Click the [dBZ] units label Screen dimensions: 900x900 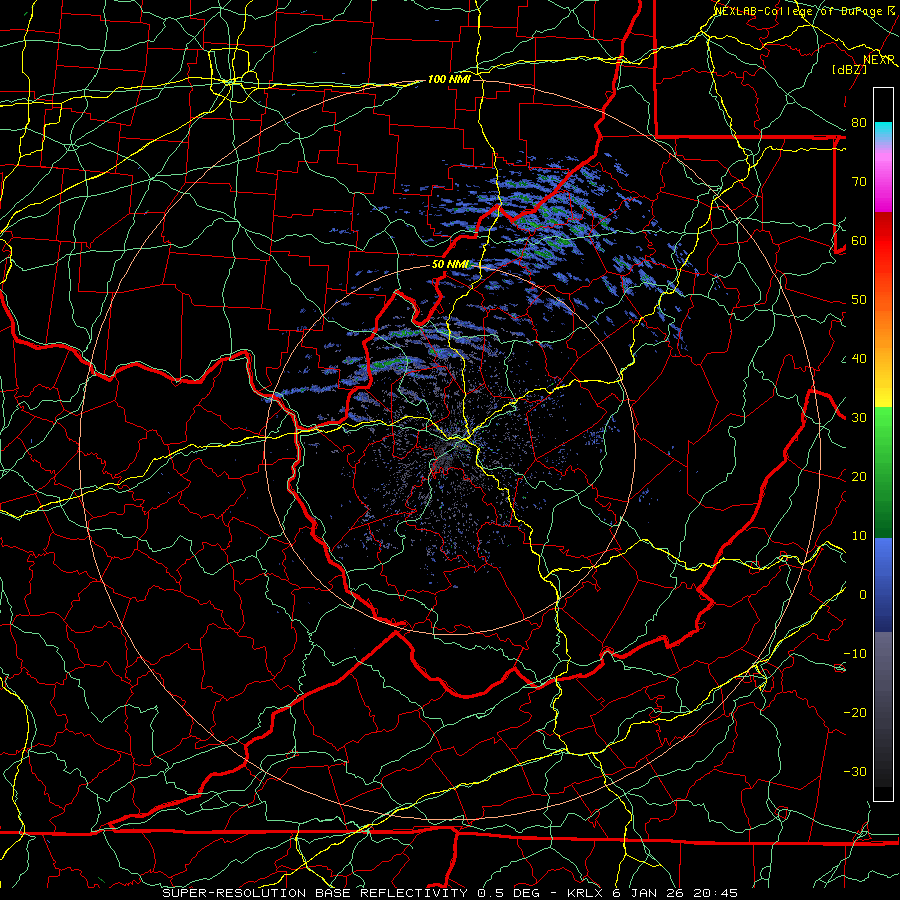click(849, 69)
